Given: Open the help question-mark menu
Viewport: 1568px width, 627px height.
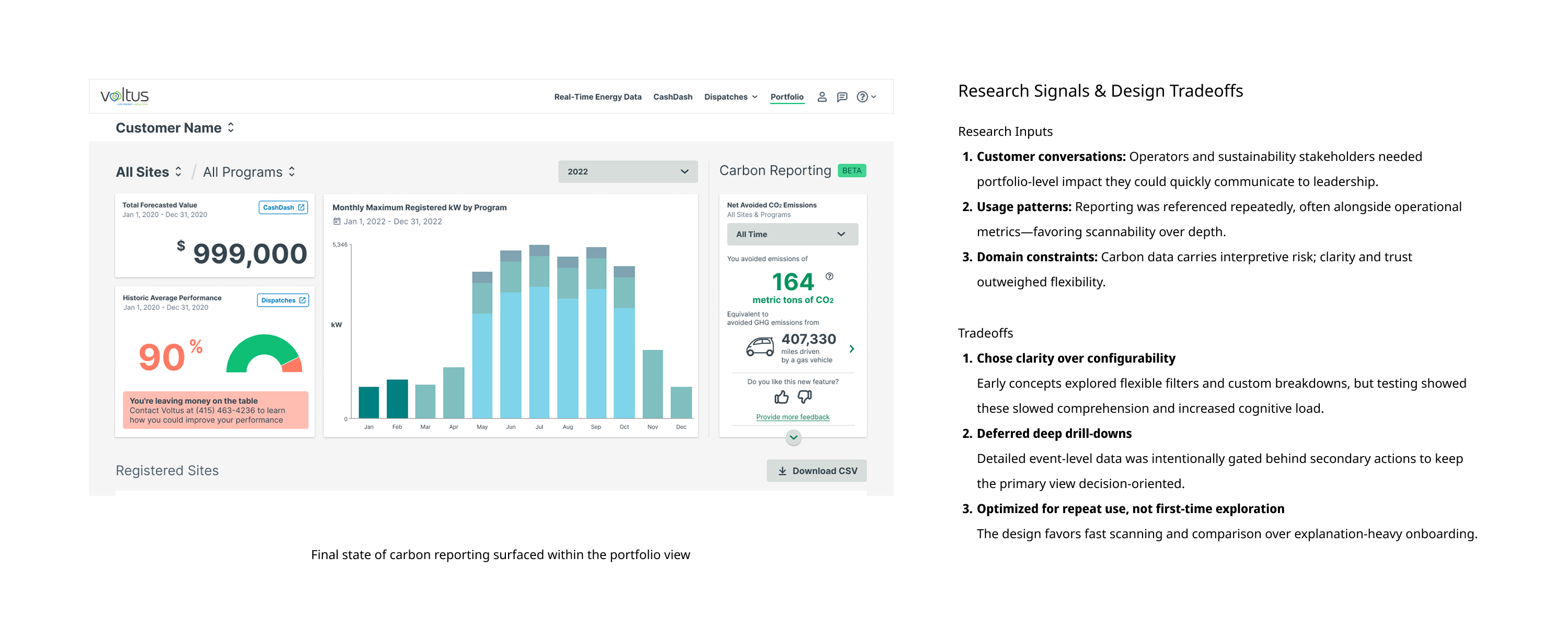Looking at the screenshot, I should pos(866,97).
